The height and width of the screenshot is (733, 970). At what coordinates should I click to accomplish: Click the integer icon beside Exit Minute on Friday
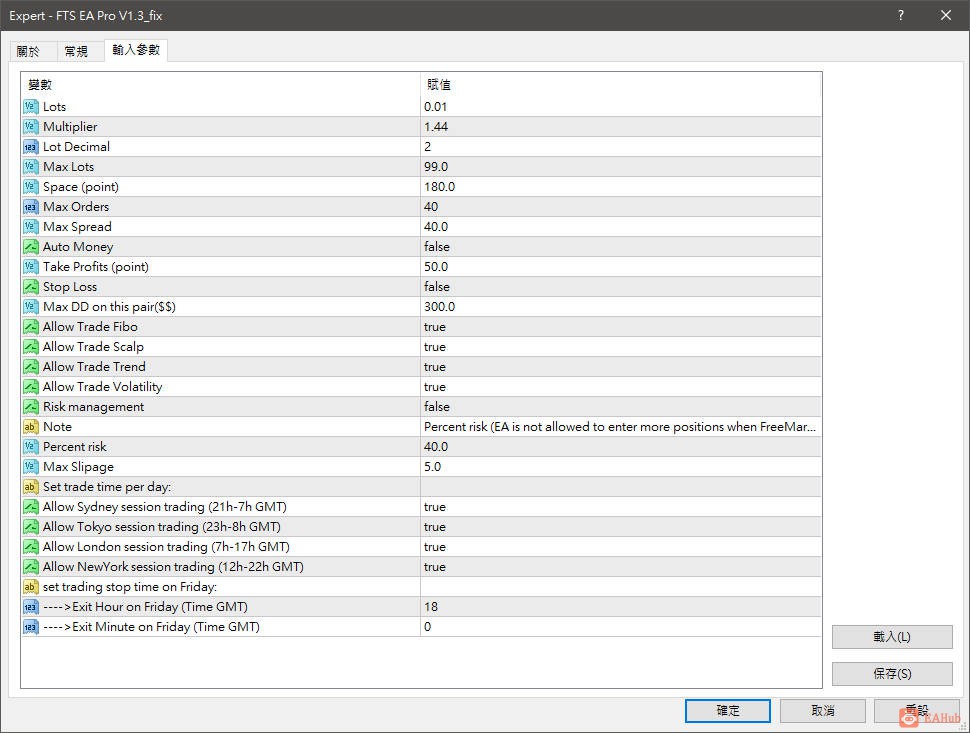30,627
